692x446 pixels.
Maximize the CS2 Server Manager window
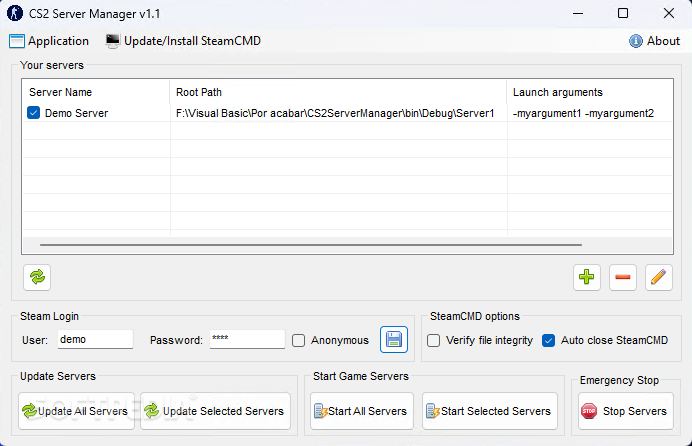pos(623,13)
